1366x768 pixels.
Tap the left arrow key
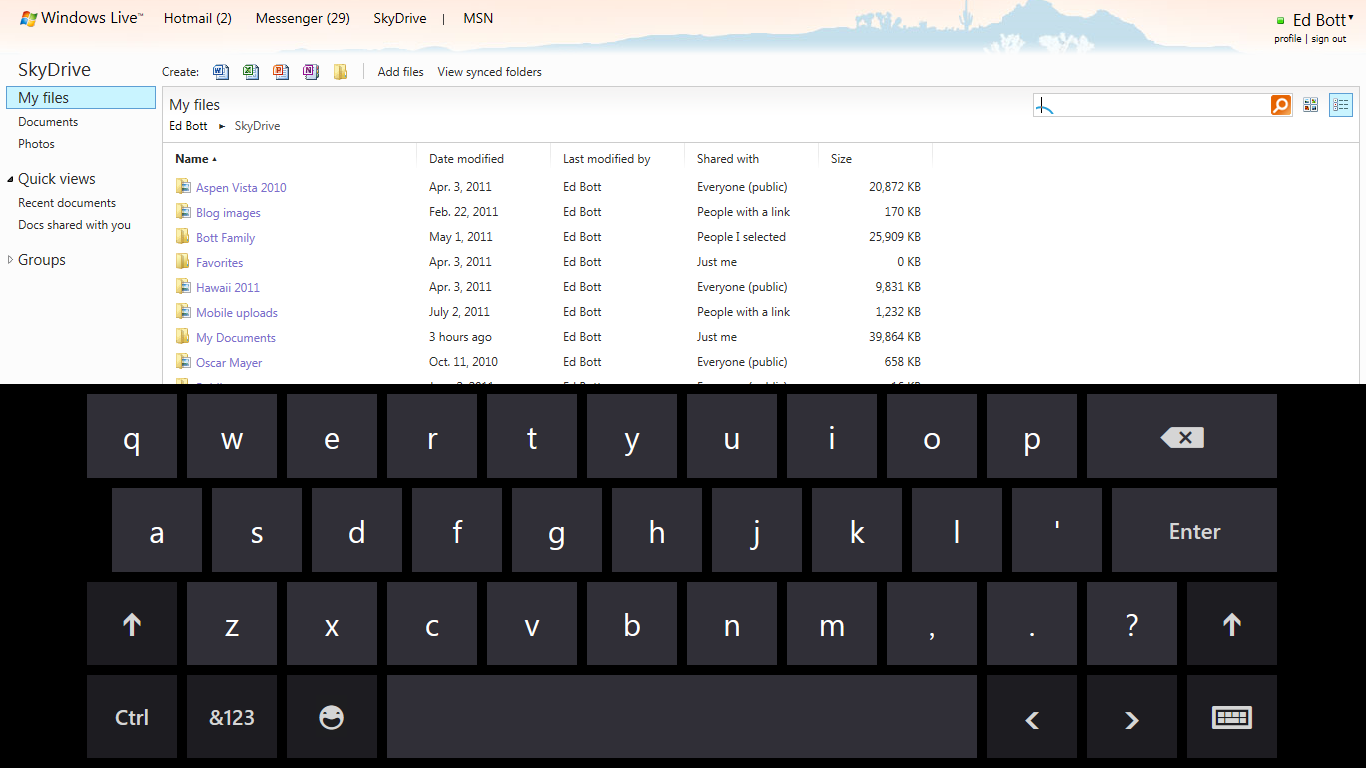point(1032,717)
